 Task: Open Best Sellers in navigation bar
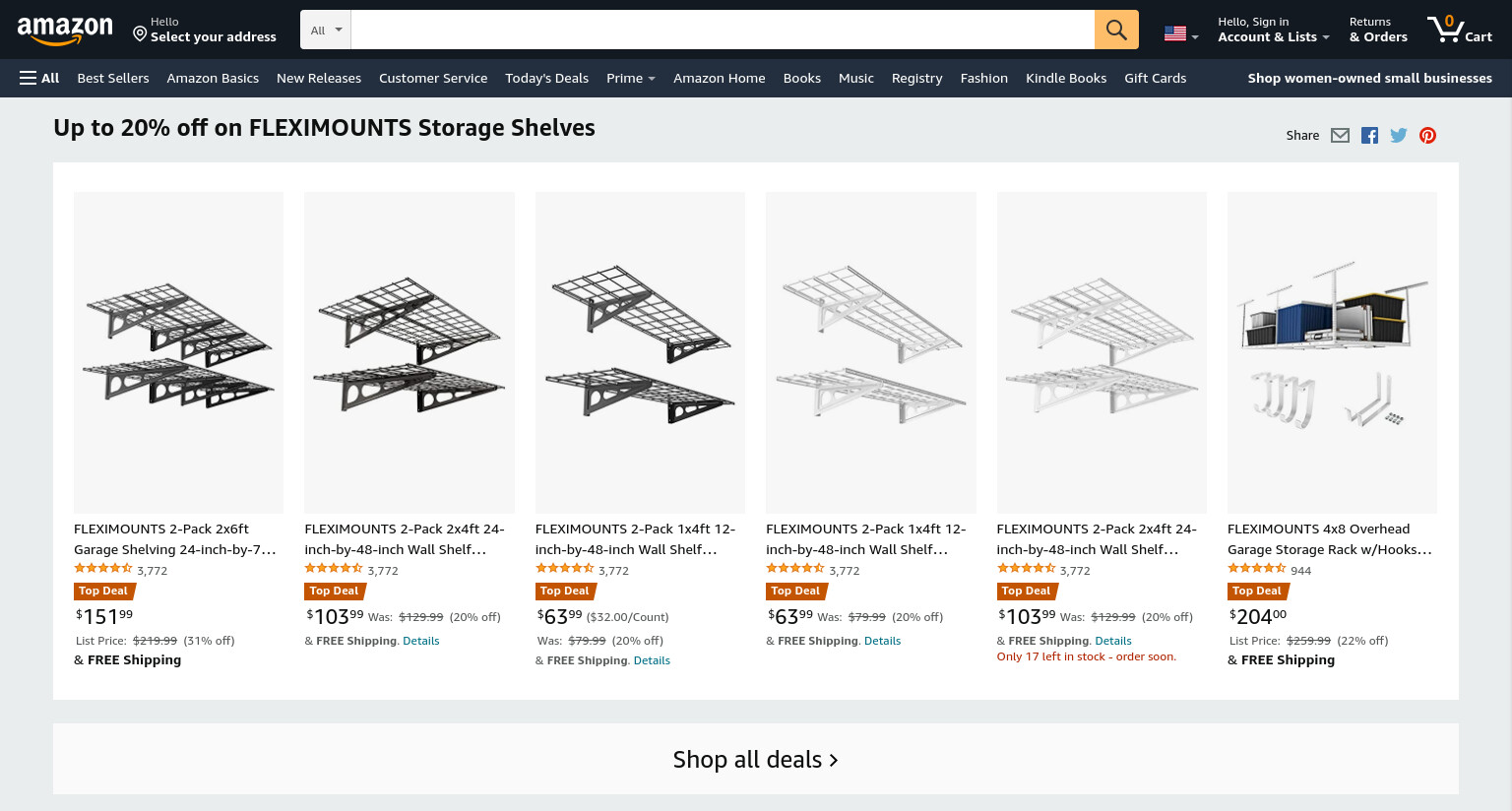click(113, 78)
